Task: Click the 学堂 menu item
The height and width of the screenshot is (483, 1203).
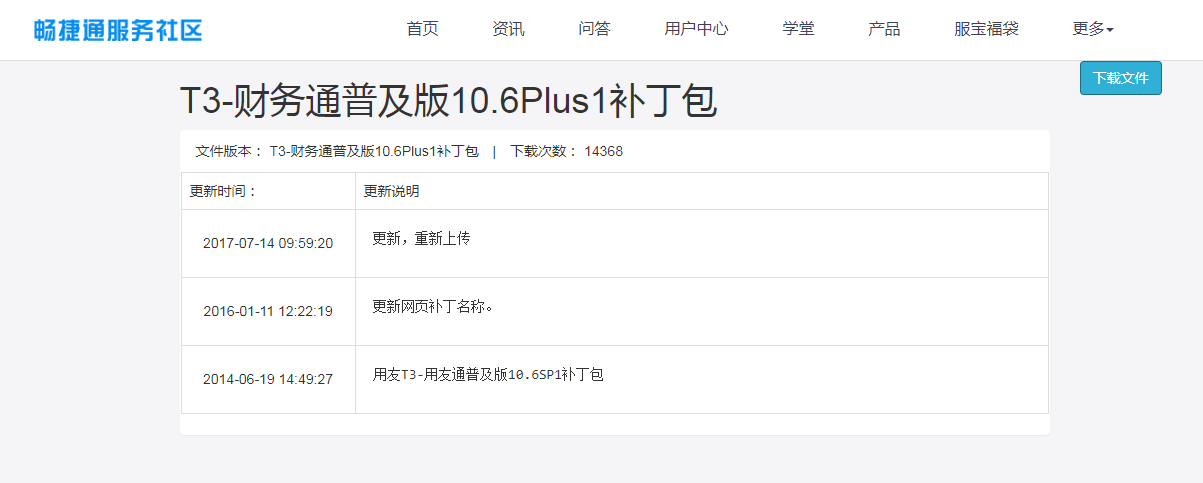Action: (x=798, y=29)
